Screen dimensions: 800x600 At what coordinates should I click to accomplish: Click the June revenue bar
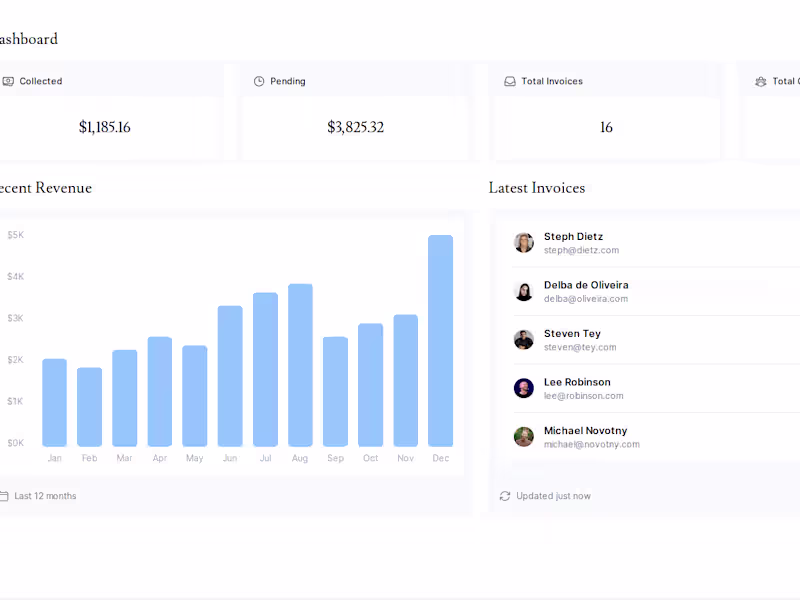pos(230,376)
